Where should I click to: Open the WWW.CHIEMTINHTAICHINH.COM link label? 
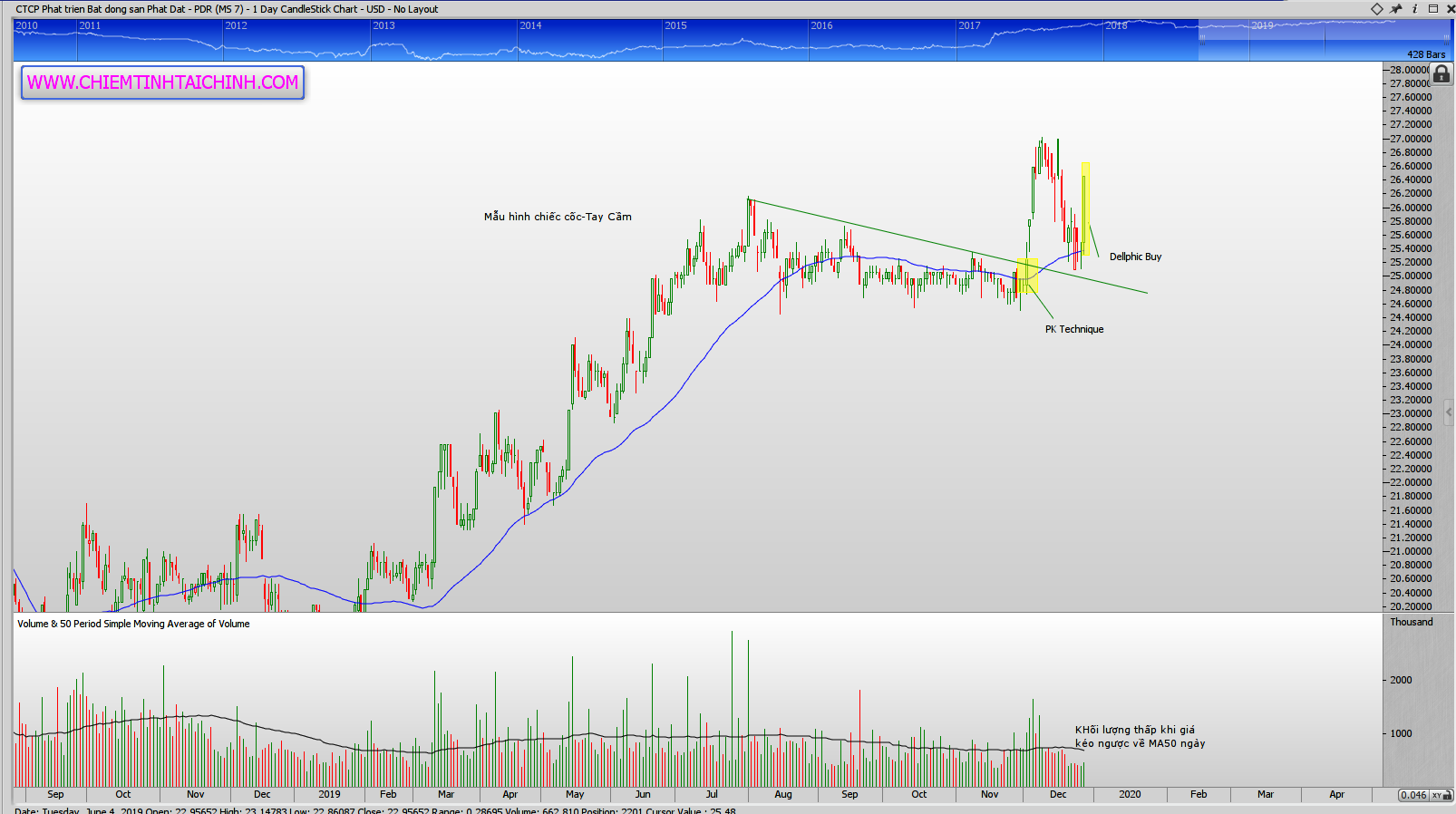(x=163, y=82)
